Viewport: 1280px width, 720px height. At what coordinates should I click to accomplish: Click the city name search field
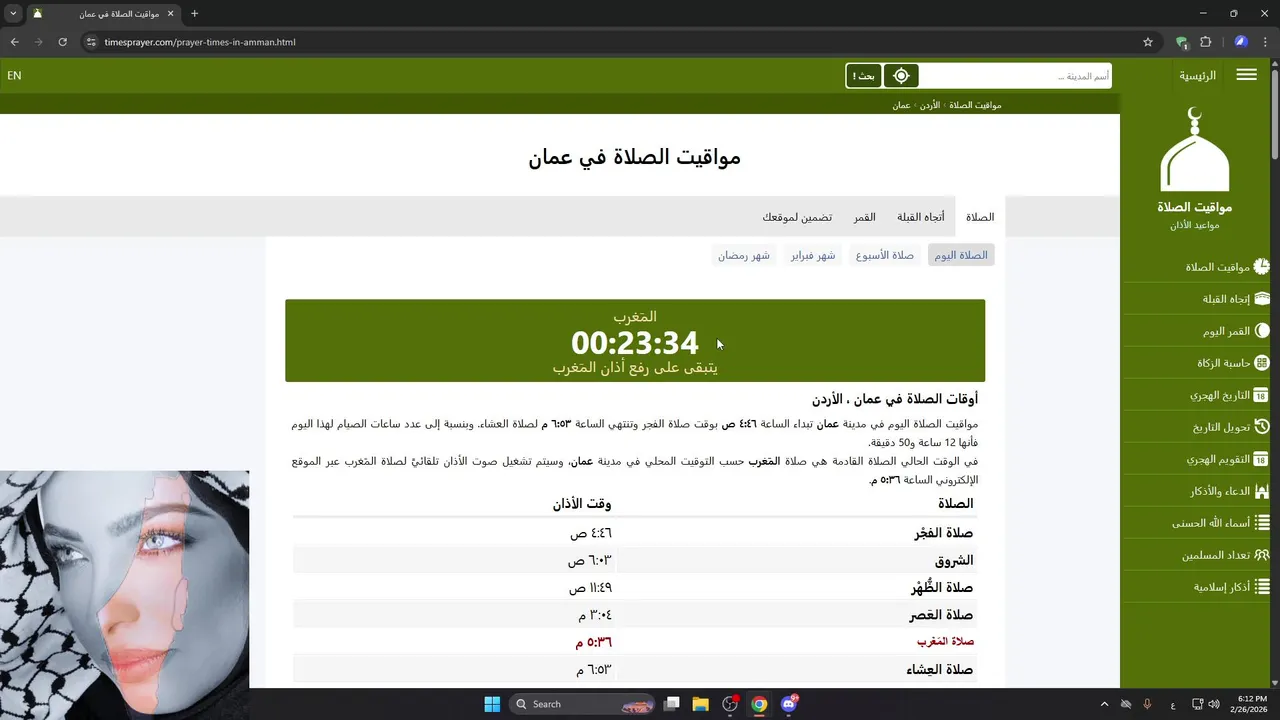coord(1014,76)
